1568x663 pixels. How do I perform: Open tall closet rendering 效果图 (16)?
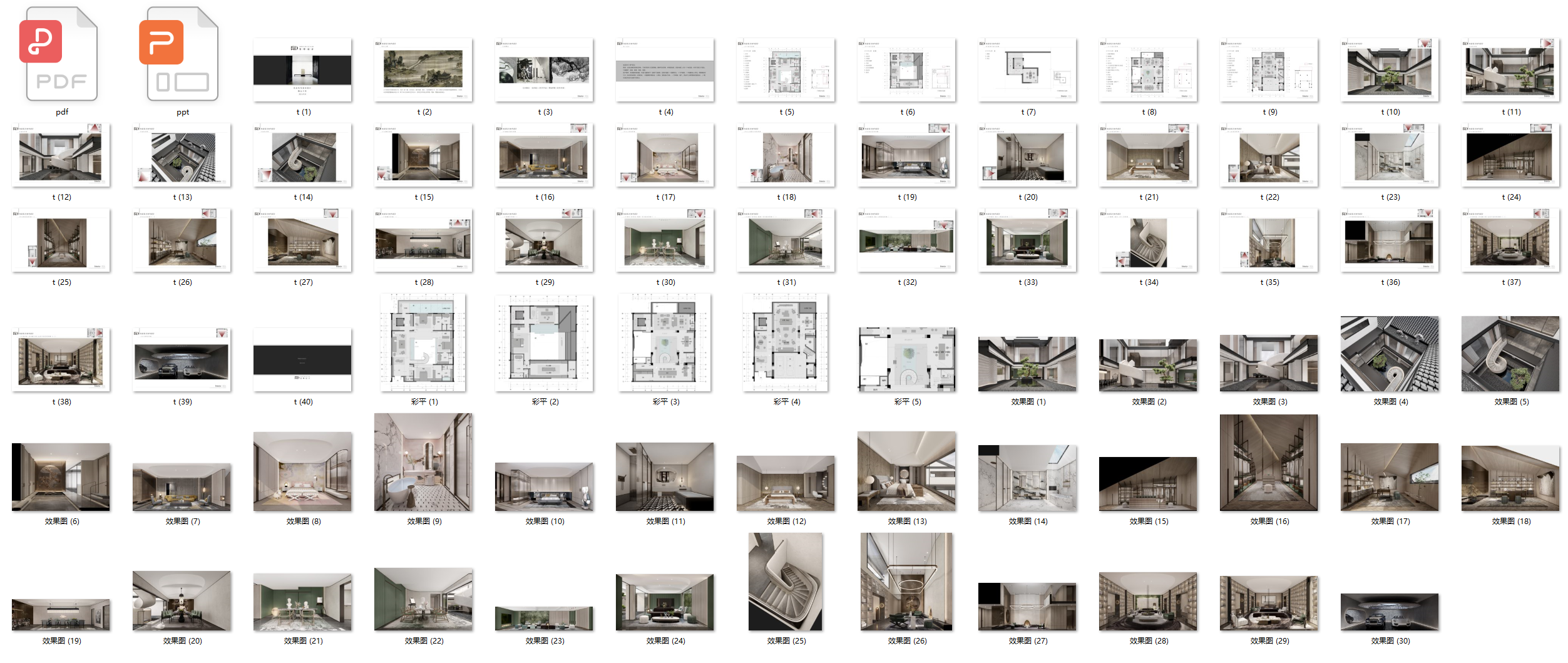click(x=1269, y=463)
